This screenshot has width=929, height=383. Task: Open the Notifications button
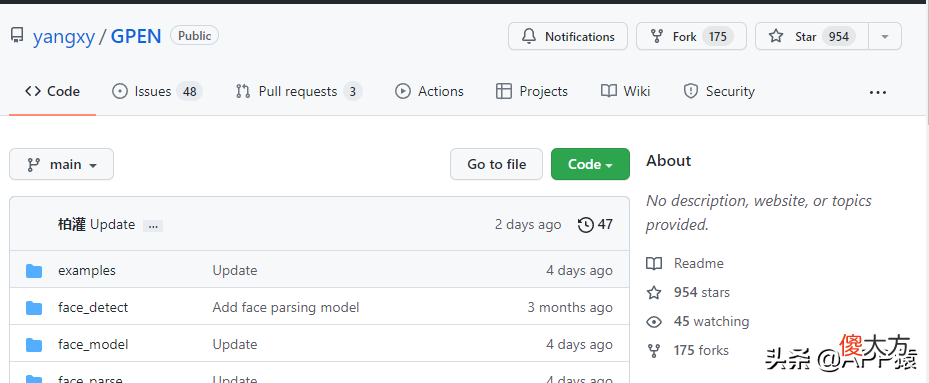[568, 36]
